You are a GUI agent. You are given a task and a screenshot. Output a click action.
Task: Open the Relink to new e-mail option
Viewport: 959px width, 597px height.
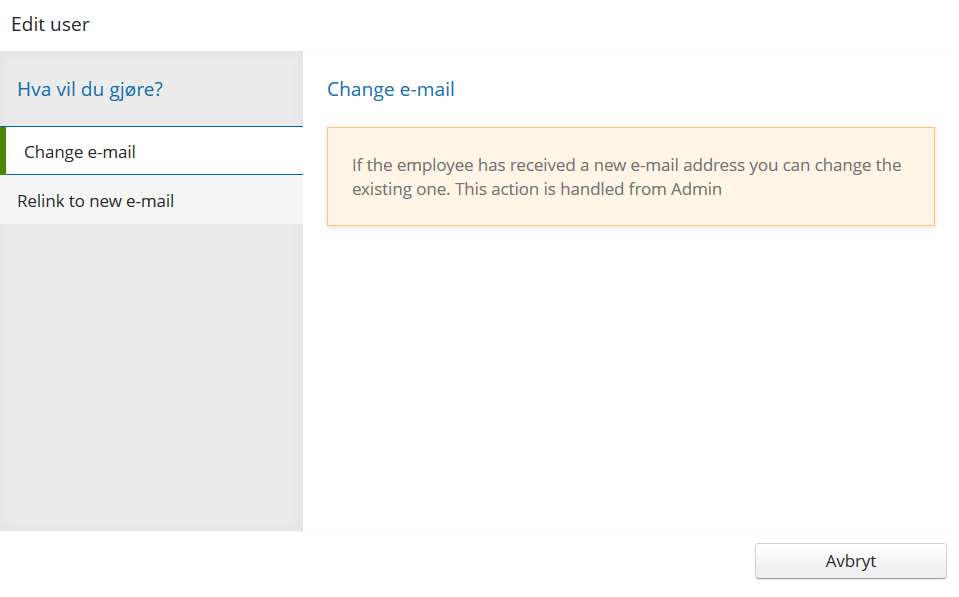pos(96,201)
